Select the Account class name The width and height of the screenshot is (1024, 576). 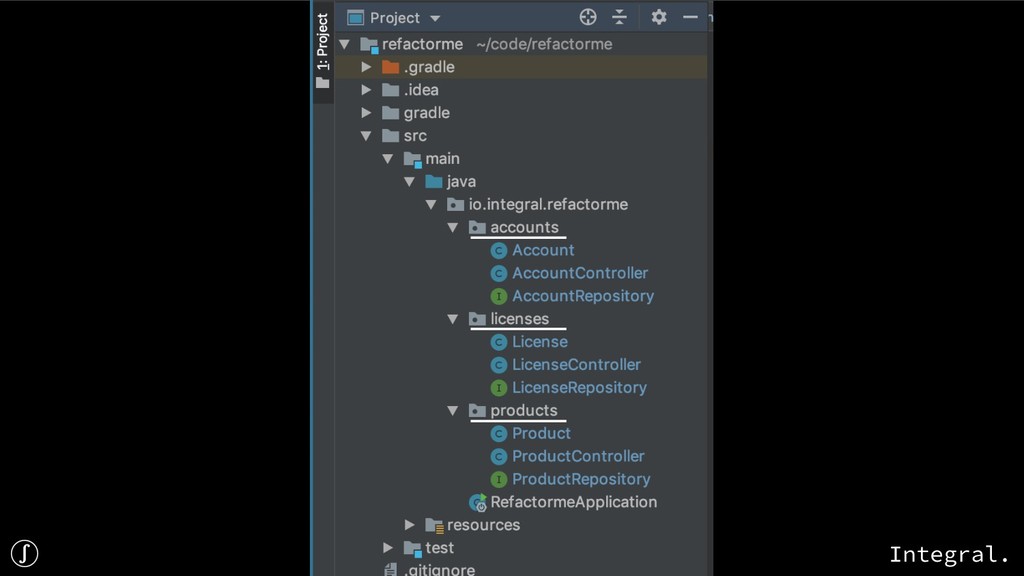click(x=543, y=250)
